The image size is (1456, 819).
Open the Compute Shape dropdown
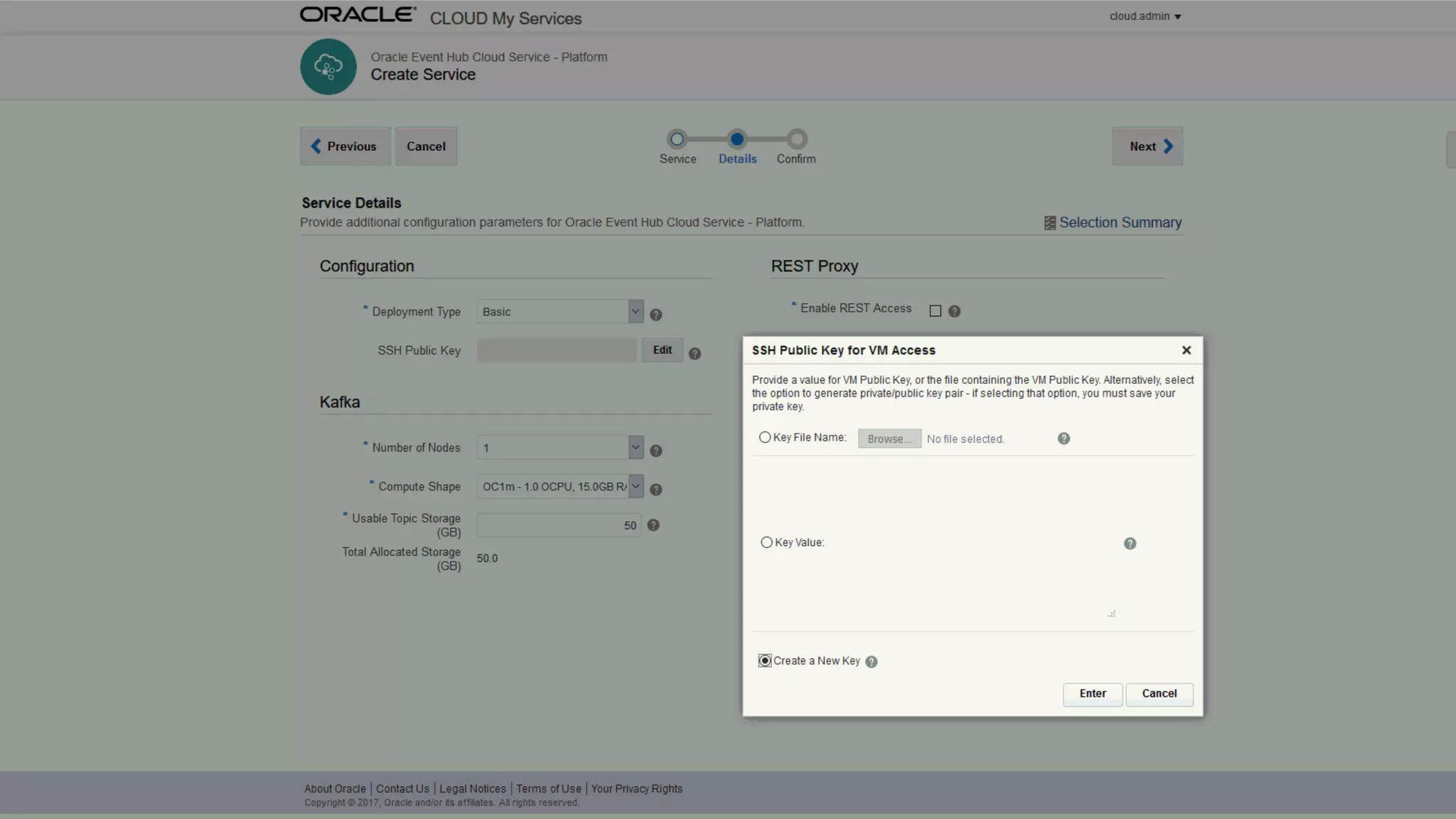tap(635, 486)
